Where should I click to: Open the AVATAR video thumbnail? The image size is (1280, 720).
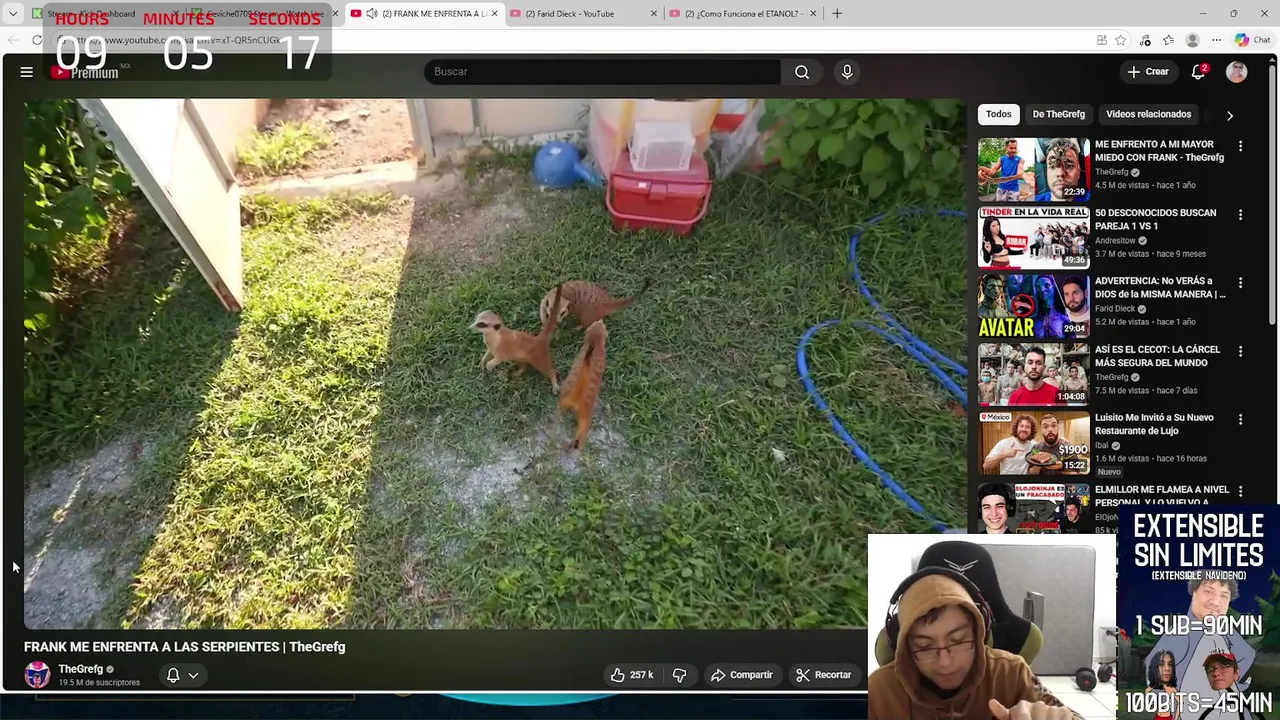1033,306
